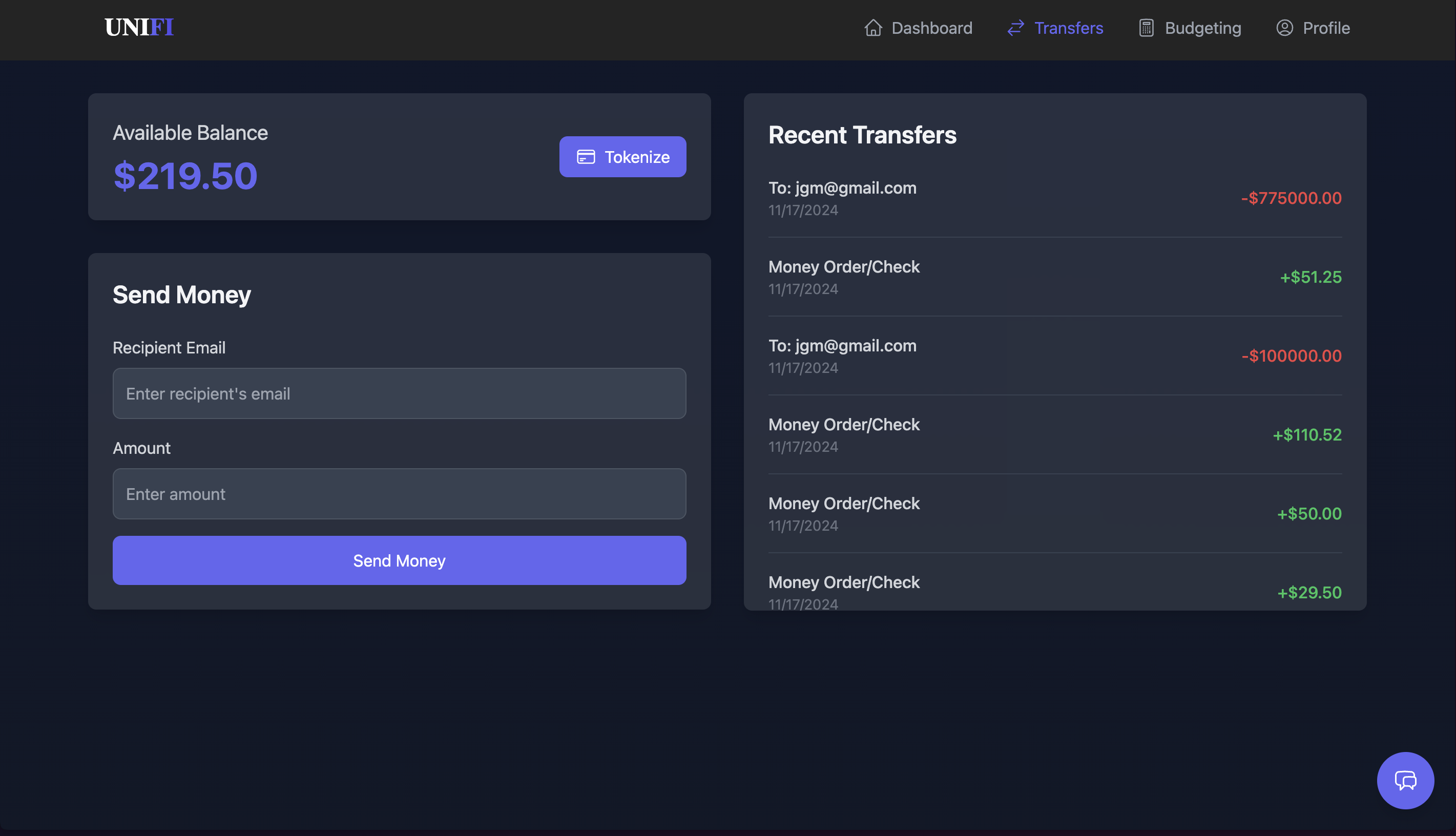Switch to the Budgeting page
Screen dimensions: 1456x836
coord(1202,28)
